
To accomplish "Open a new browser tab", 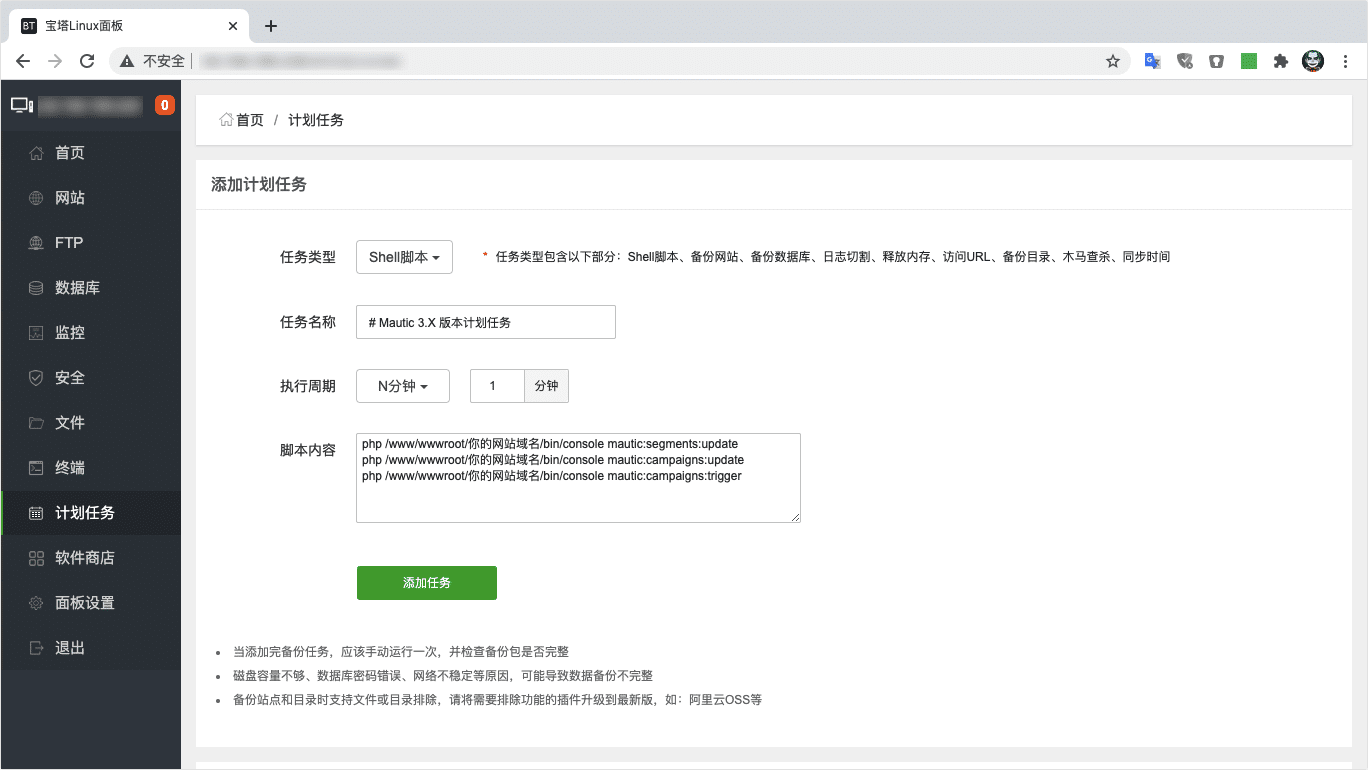I will pos(271,26).
